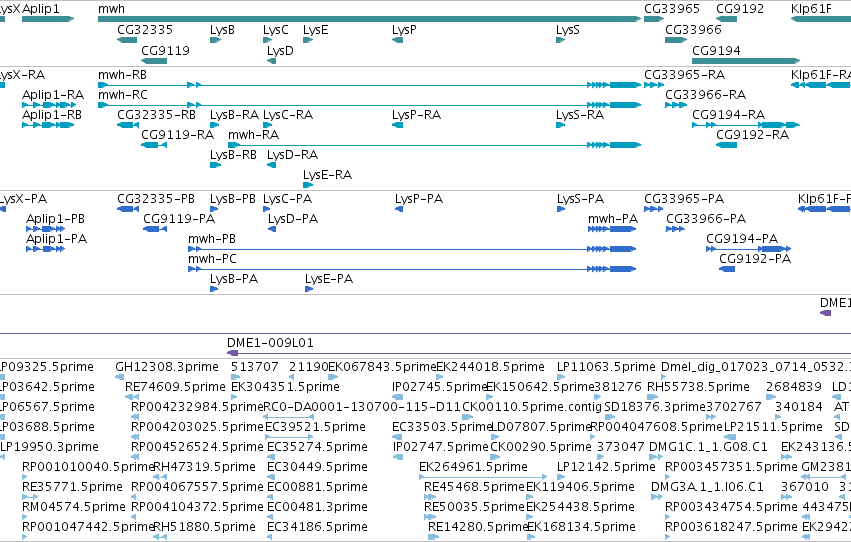Select the LysE gene label
The height and width of the screenshot is (542, 851).
(x=315, y=30)
